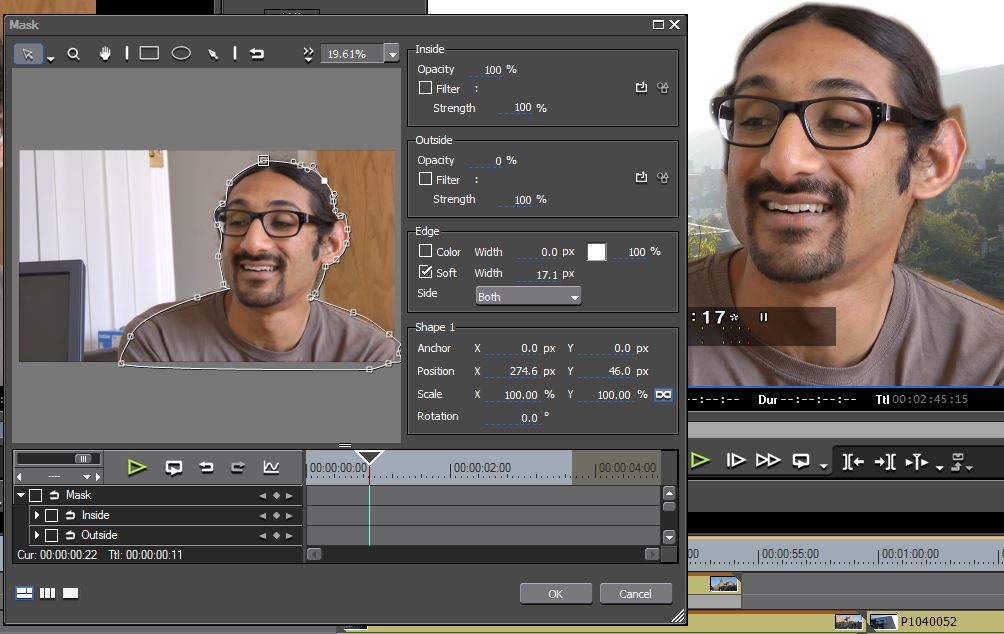Choose the ellipse mask shape tool
This screenshot has width=1004, height=634.
[x=181, y=54]
